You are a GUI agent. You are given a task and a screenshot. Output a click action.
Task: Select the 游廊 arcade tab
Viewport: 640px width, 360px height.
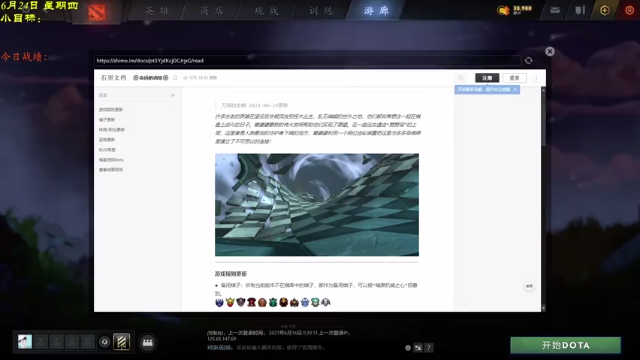pyautogui.click(x=376, y=11)
